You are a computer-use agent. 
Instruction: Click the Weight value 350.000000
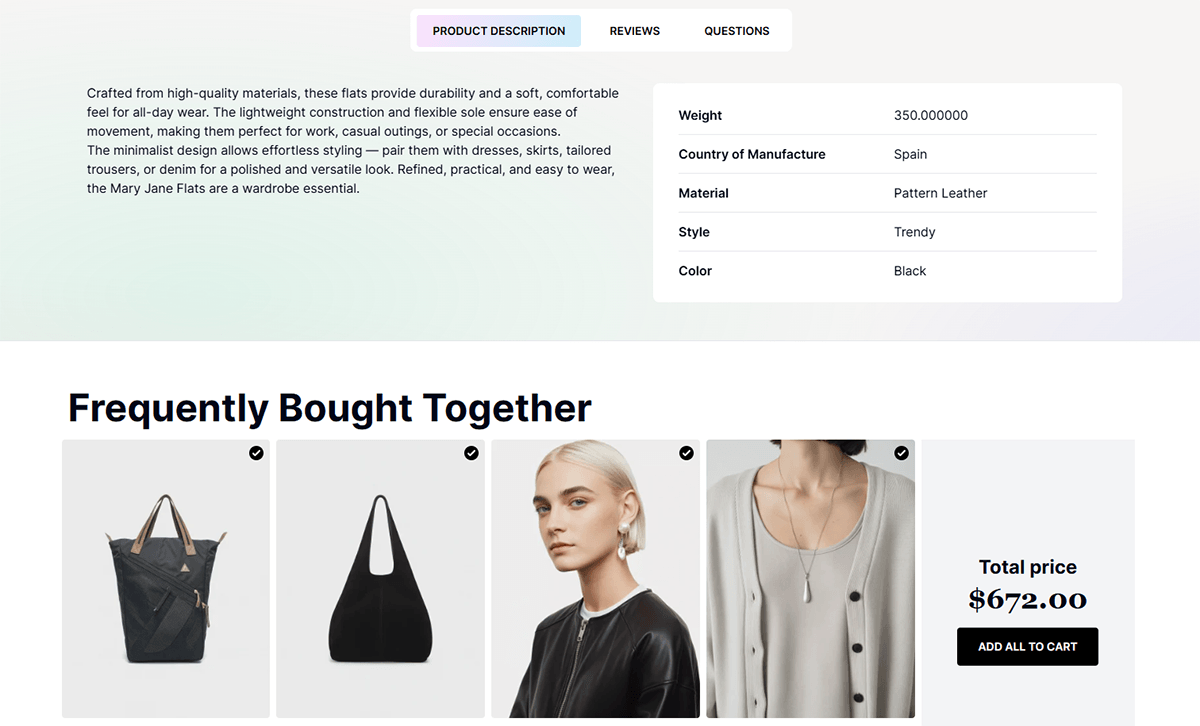point(930,115)
